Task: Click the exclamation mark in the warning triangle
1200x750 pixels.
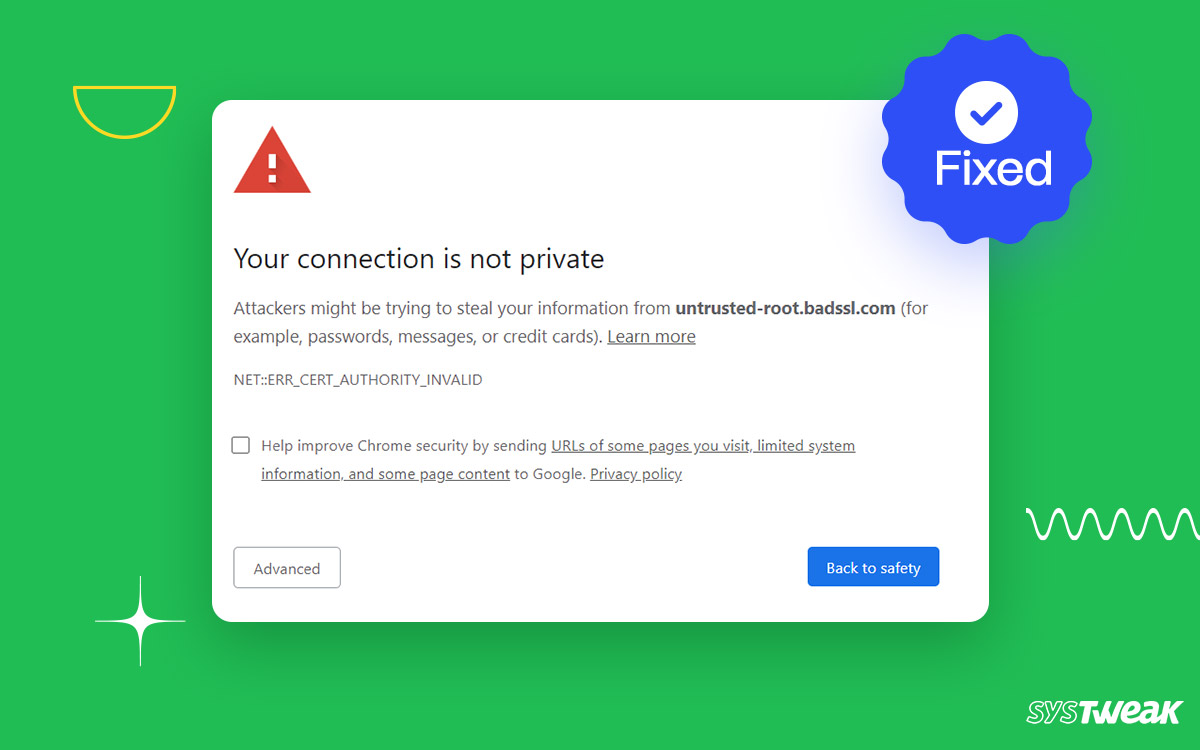Action: pos(272,168)
